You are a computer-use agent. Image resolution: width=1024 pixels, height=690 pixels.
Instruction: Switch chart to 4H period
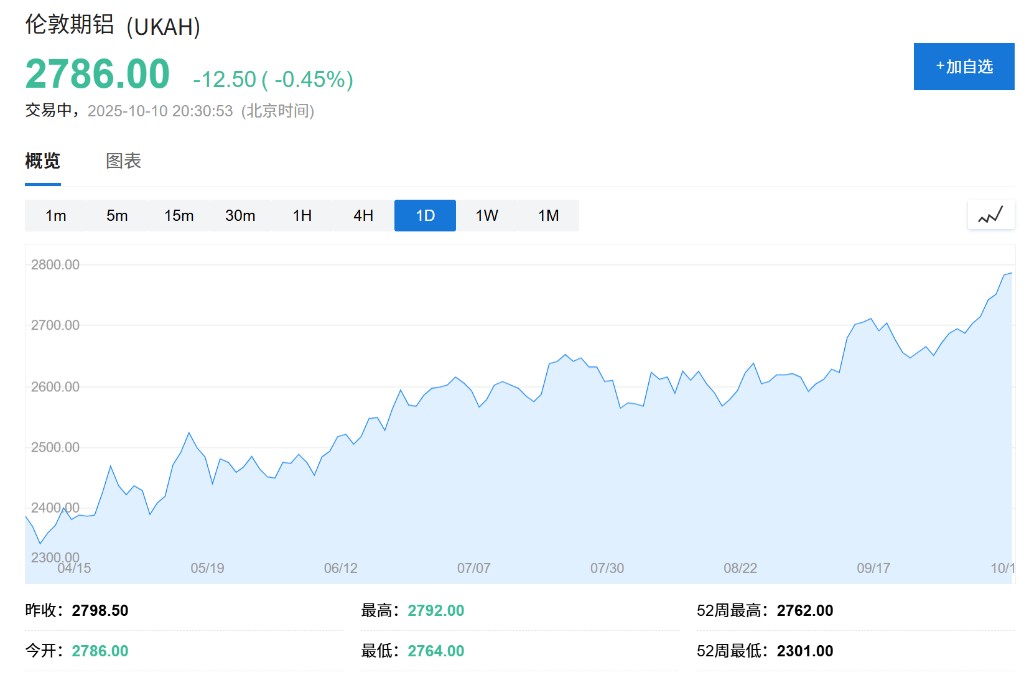[363, 216]
